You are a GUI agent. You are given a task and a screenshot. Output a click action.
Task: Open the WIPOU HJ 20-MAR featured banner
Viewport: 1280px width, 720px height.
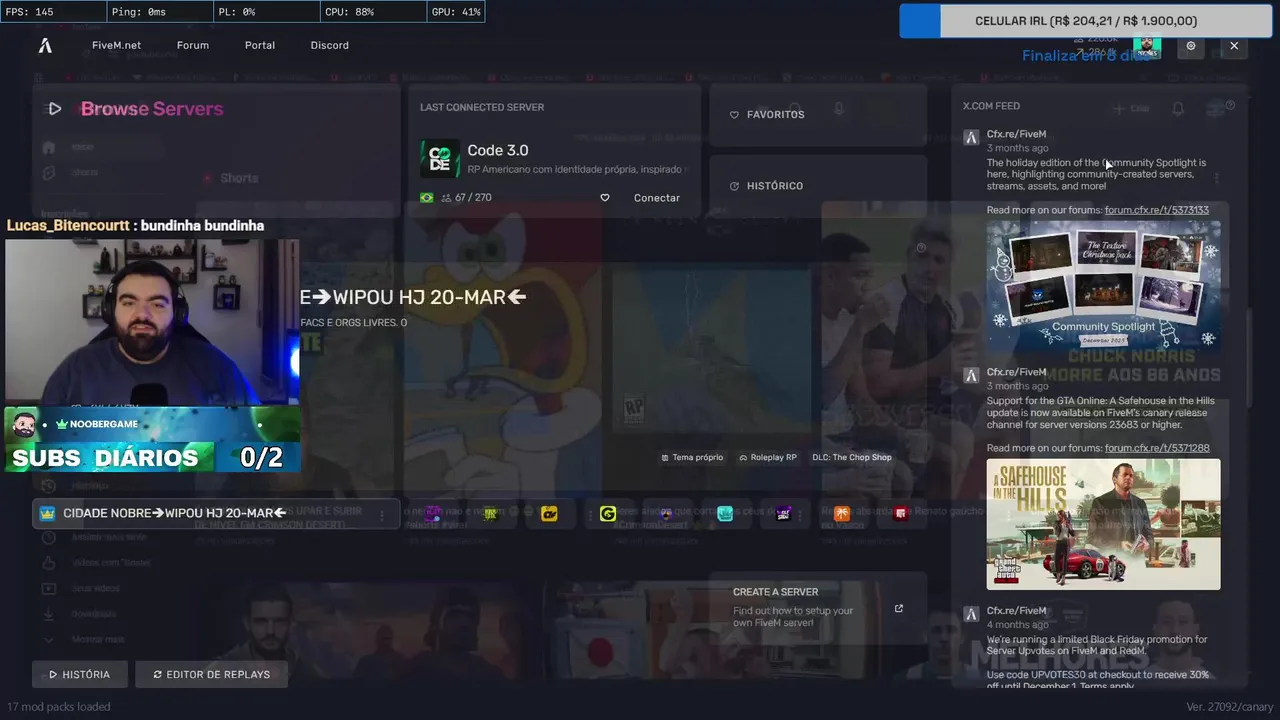point(413,297)
